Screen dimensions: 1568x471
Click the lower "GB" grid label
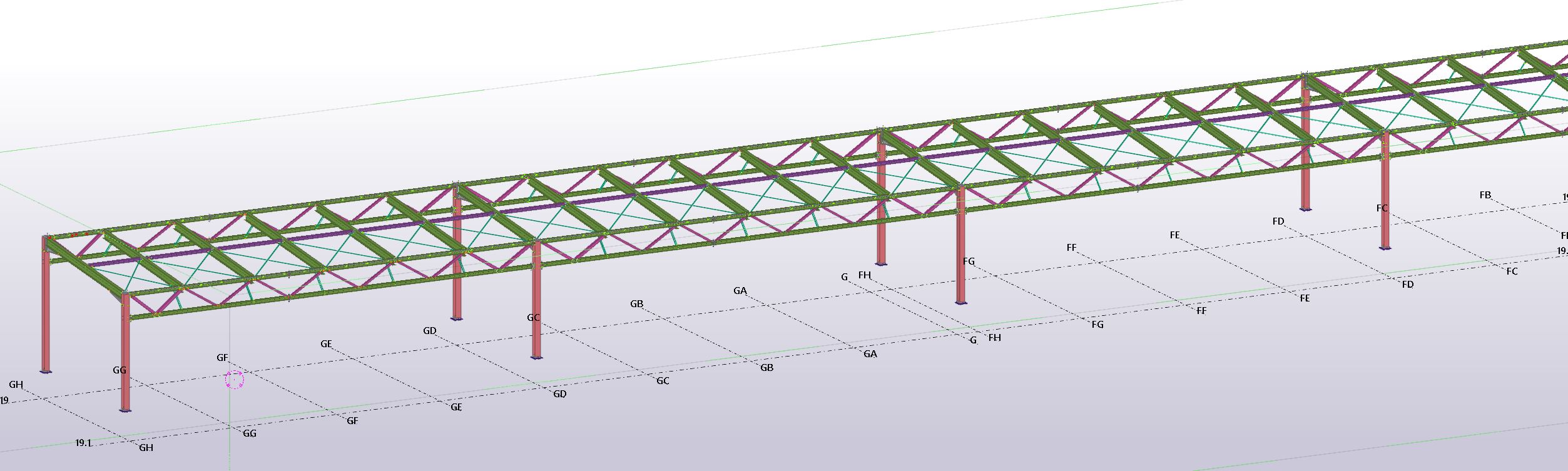click(x=766, y=368)
